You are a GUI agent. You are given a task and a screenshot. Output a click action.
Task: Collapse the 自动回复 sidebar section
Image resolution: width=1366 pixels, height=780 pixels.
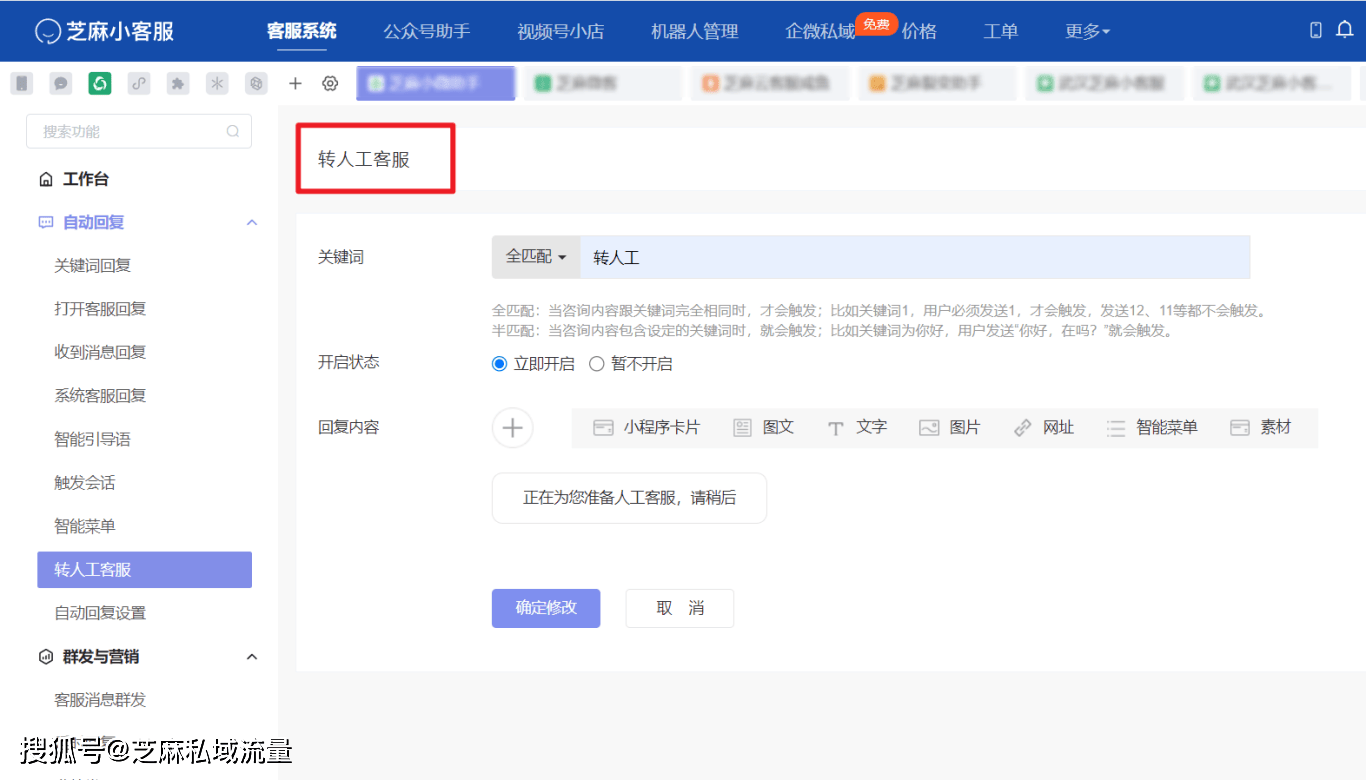pos(251,222)
